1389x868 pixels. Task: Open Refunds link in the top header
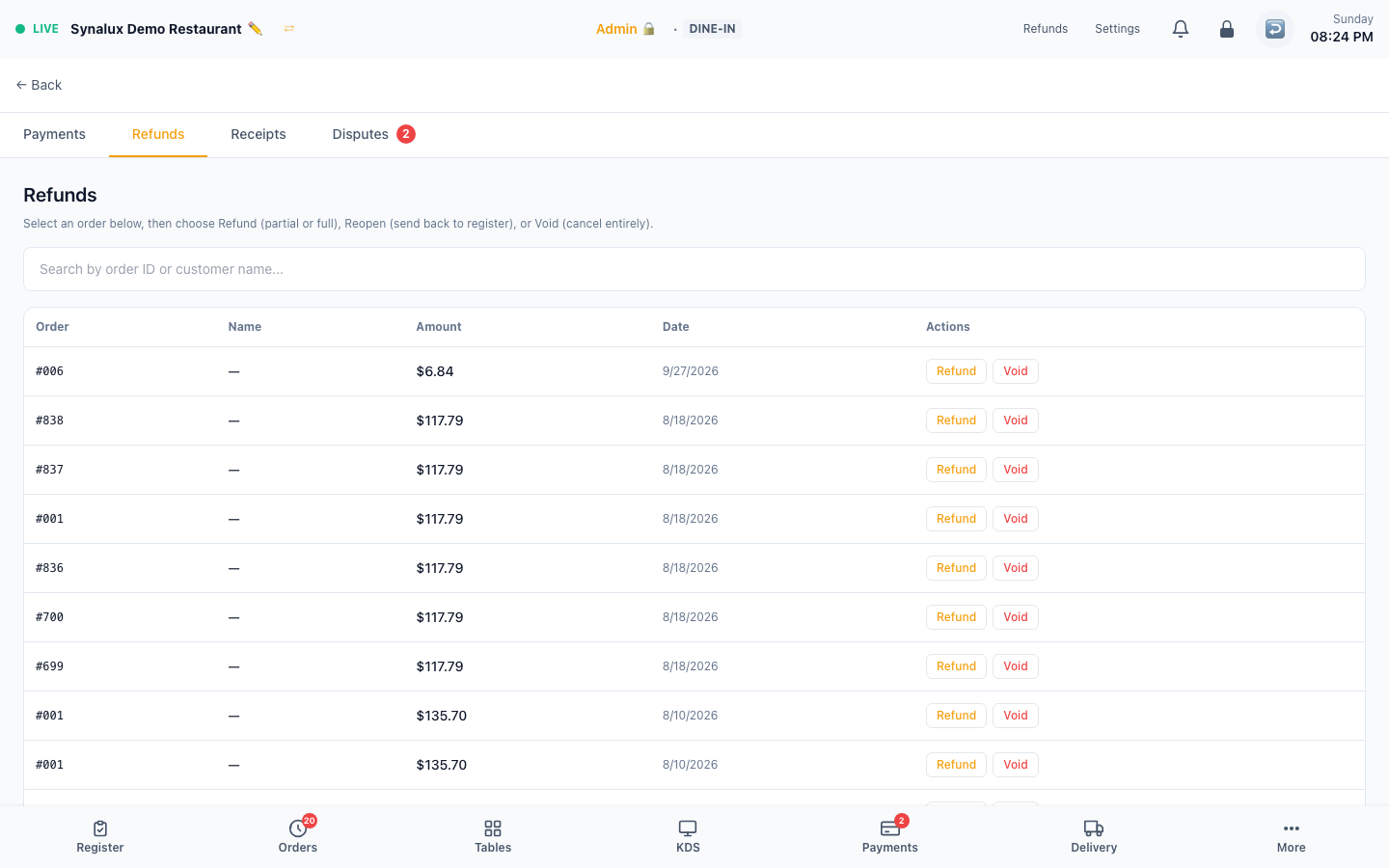click(x=1046, y=29)
